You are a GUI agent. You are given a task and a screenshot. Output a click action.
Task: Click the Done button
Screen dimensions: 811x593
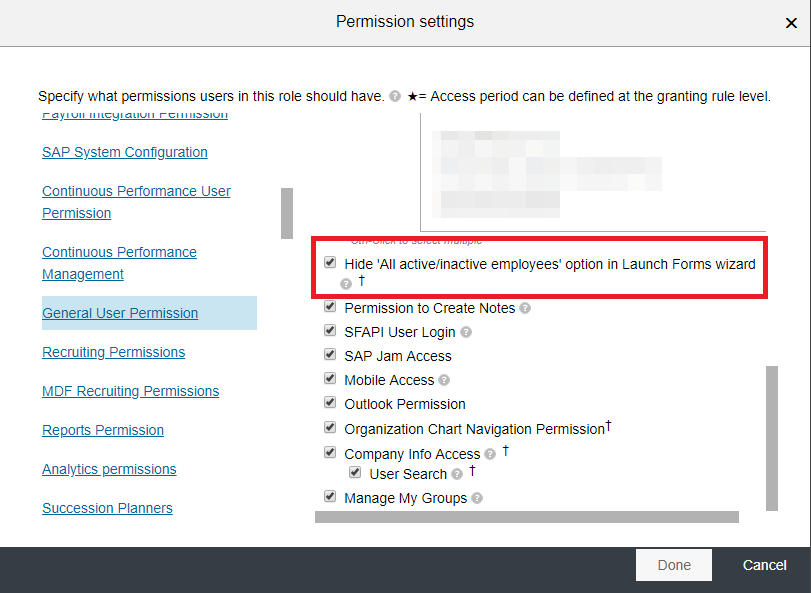674,565
